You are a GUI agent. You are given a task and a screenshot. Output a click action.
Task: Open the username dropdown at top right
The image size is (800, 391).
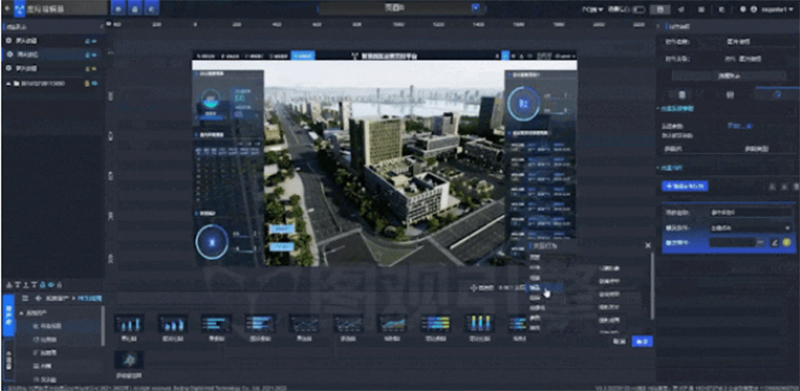tap(776, 9)
